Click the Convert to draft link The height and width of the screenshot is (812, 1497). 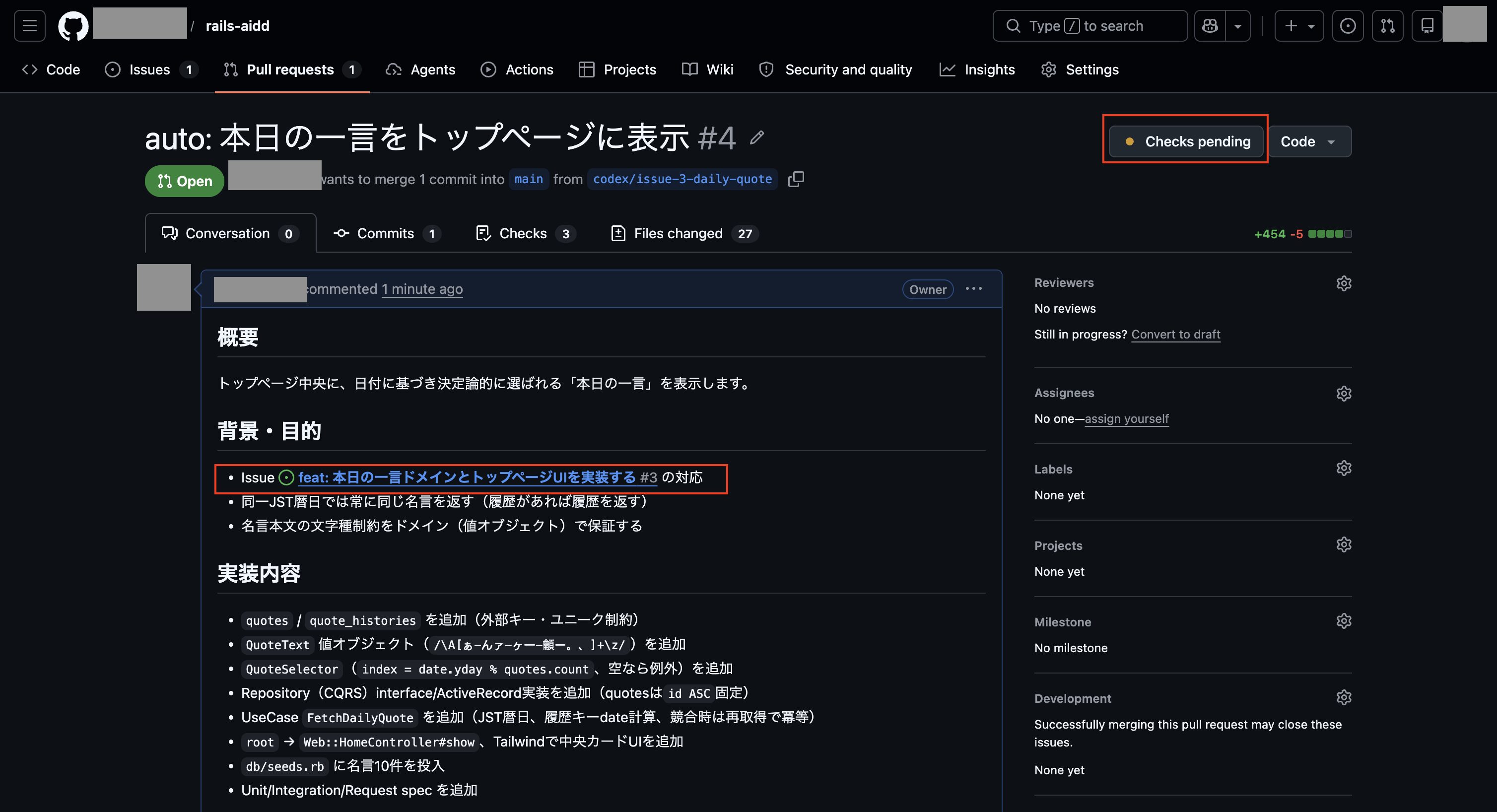coord(1175,334)
